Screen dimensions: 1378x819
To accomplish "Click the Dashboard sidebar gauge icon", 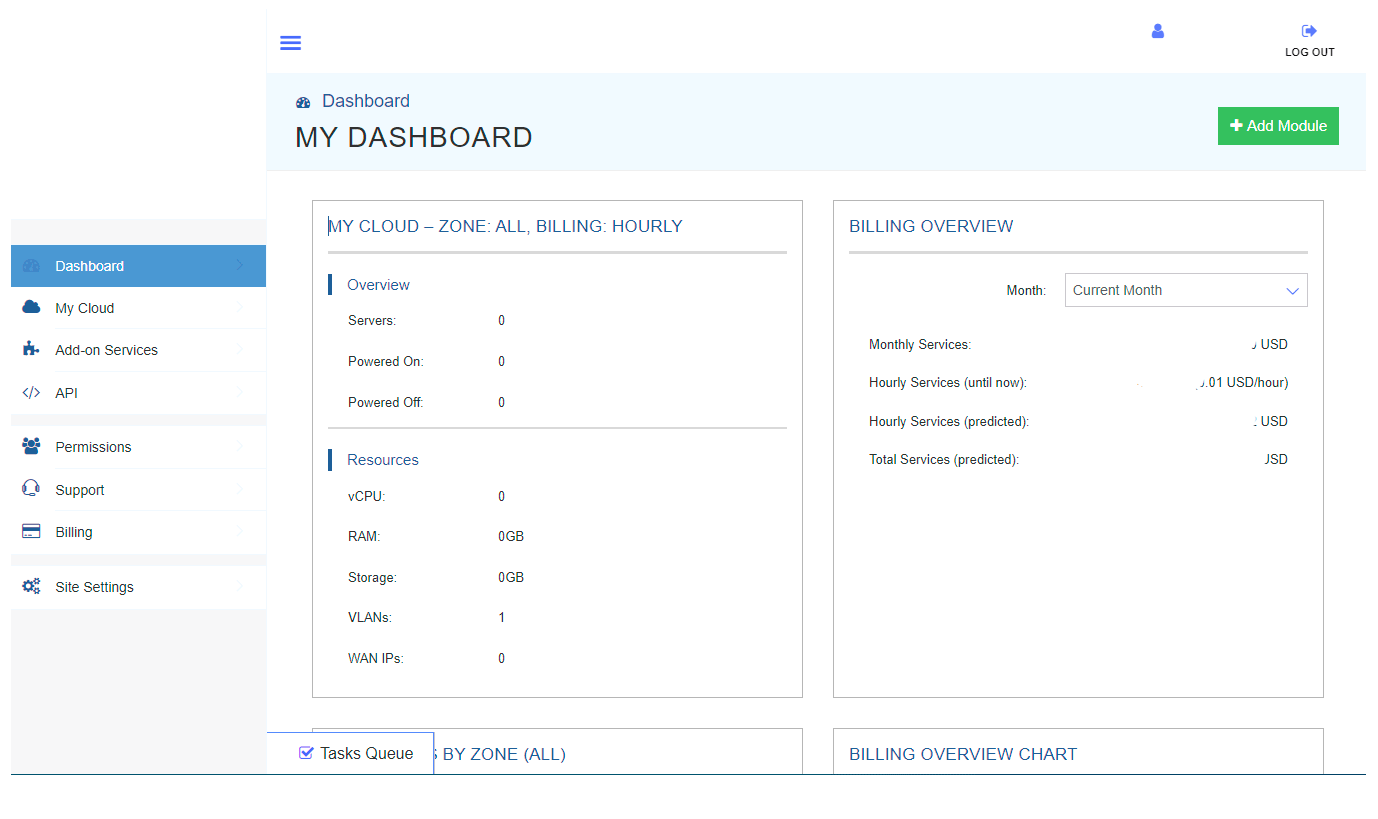I will pyautogui.click(x=31, y=266).
